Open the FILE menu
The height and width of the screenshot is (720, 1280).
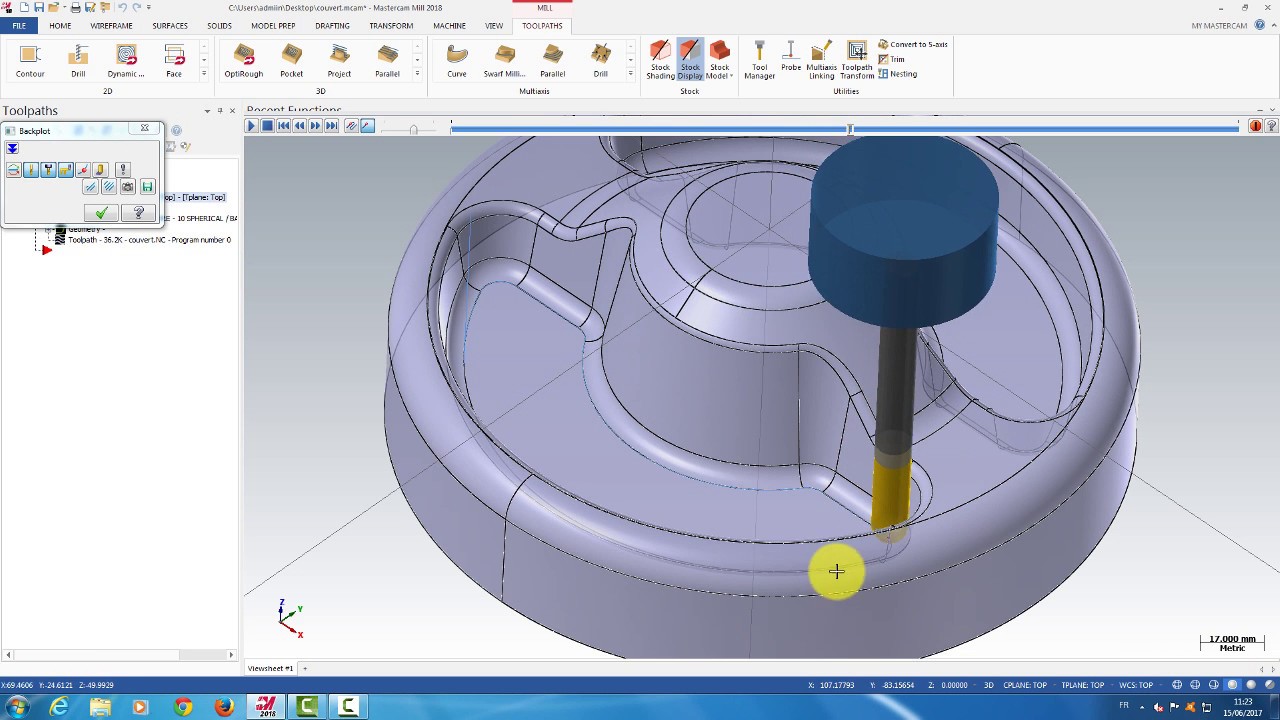tap(19, 25)
